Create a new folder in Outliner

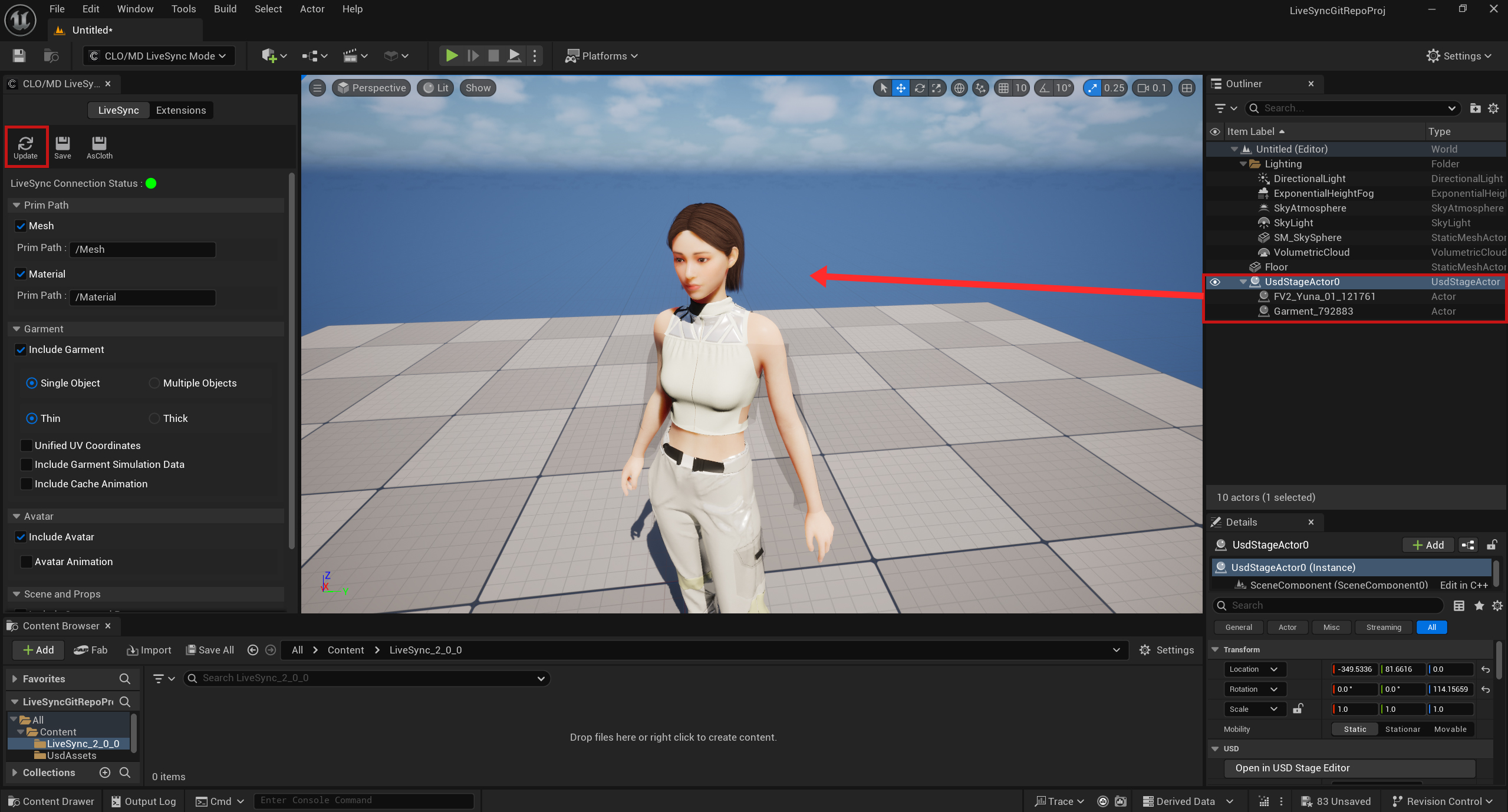(x=1475, y=108)
